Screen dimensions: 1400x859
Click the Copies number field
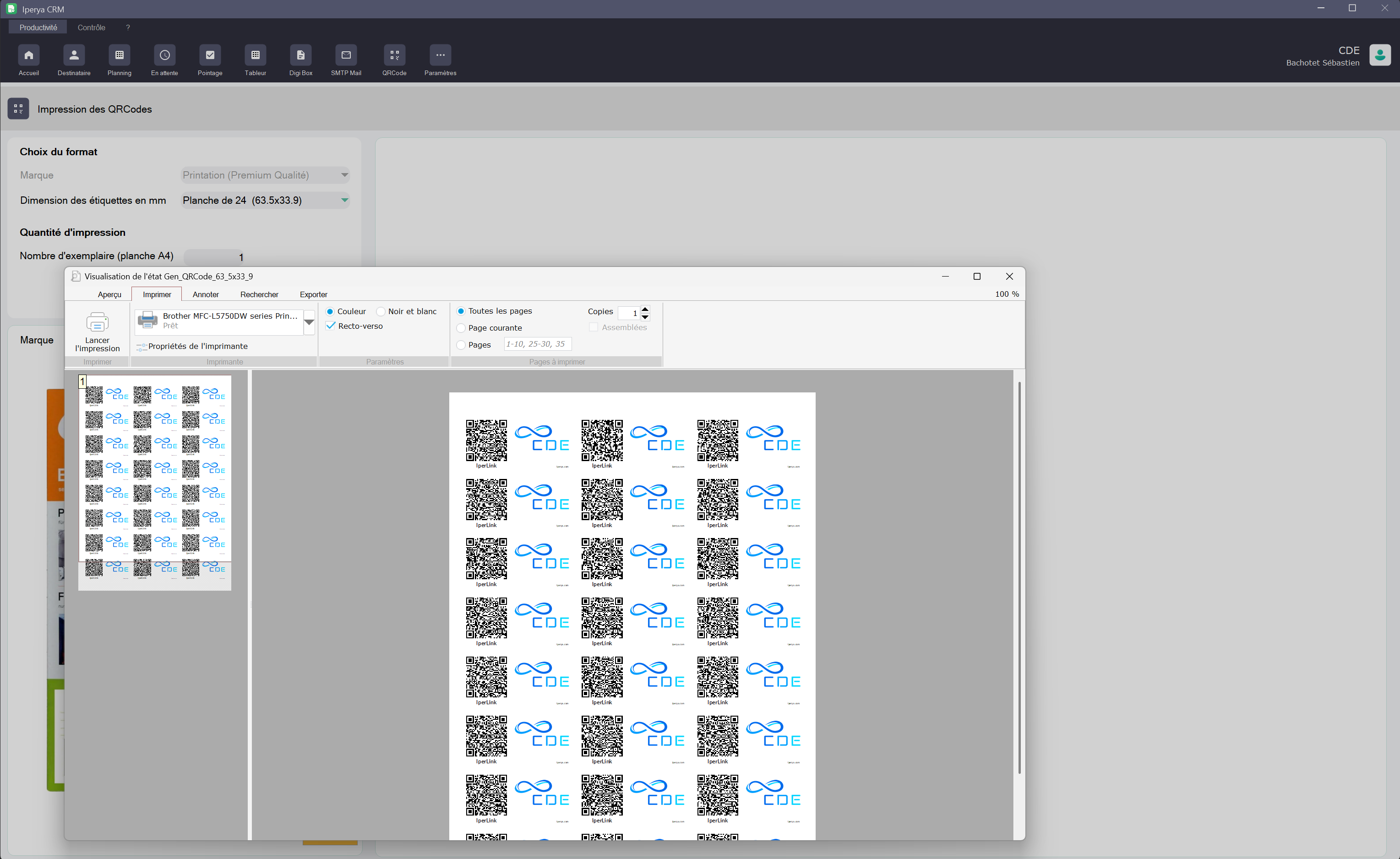point(628,313)
